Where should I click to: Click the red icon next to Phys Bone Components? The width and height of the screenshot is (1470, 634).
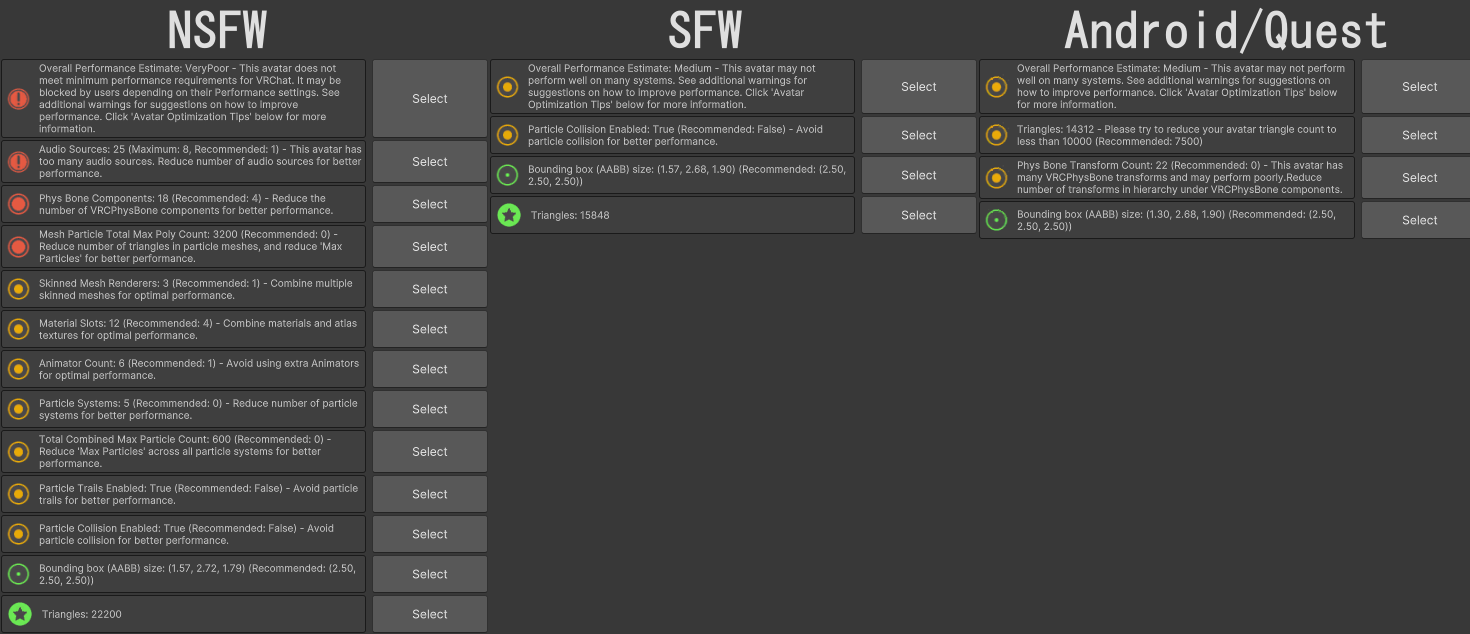pos(18,205)
